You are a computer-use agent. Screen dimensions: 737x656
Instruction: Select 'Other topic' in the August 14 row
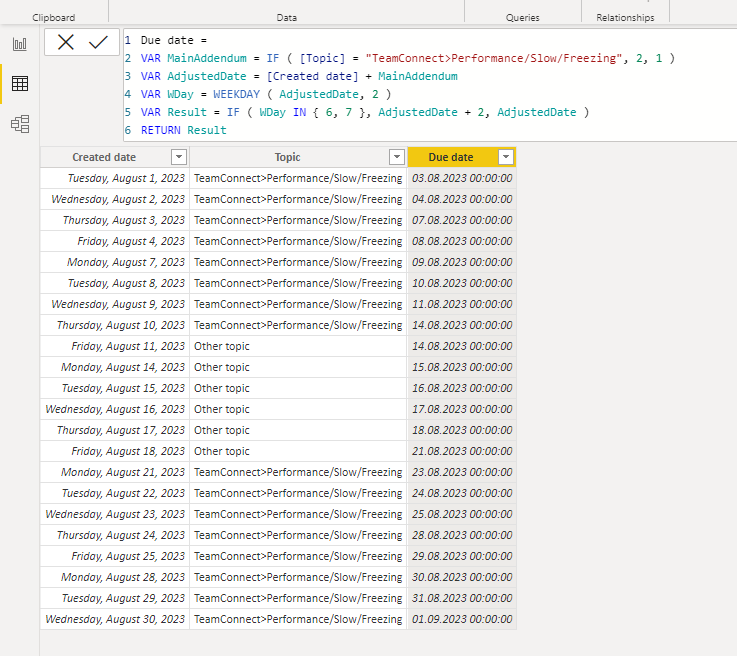pos(298,367)
